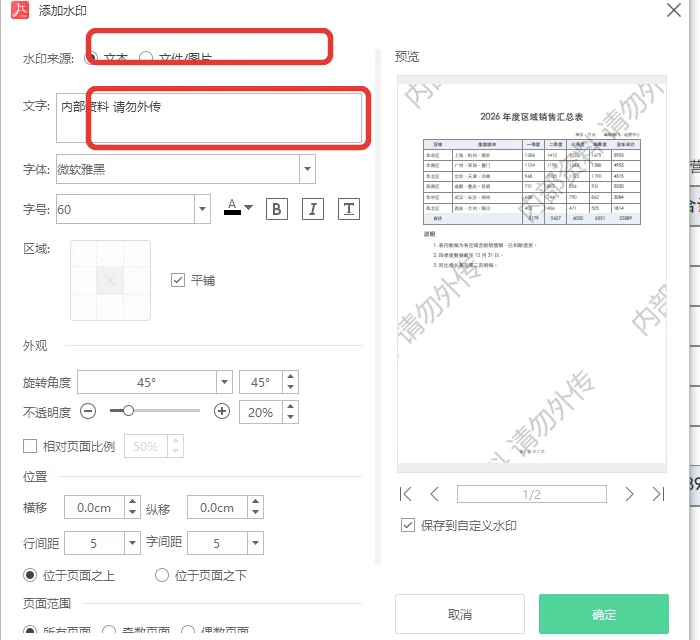700x640 pixels.
Task: Open the 旋转角度 preset dropdown
Action: click(224, 382)
